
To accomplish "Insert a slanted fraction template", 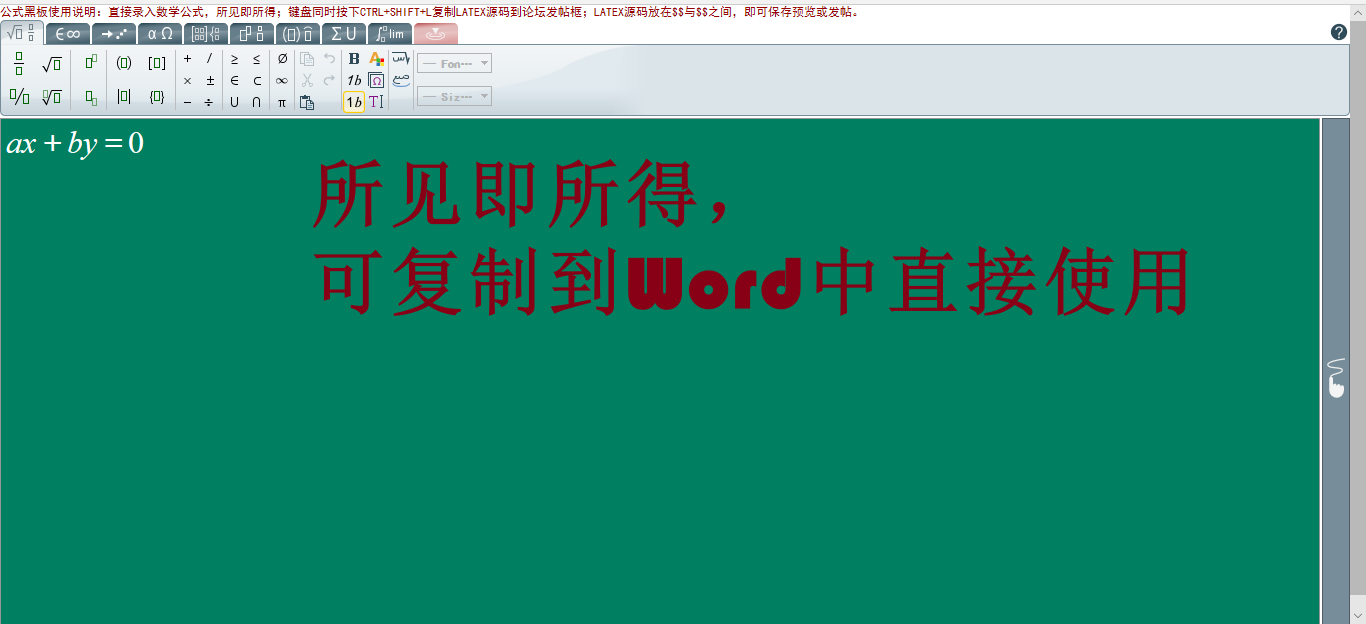I will (x=19, y=97).
